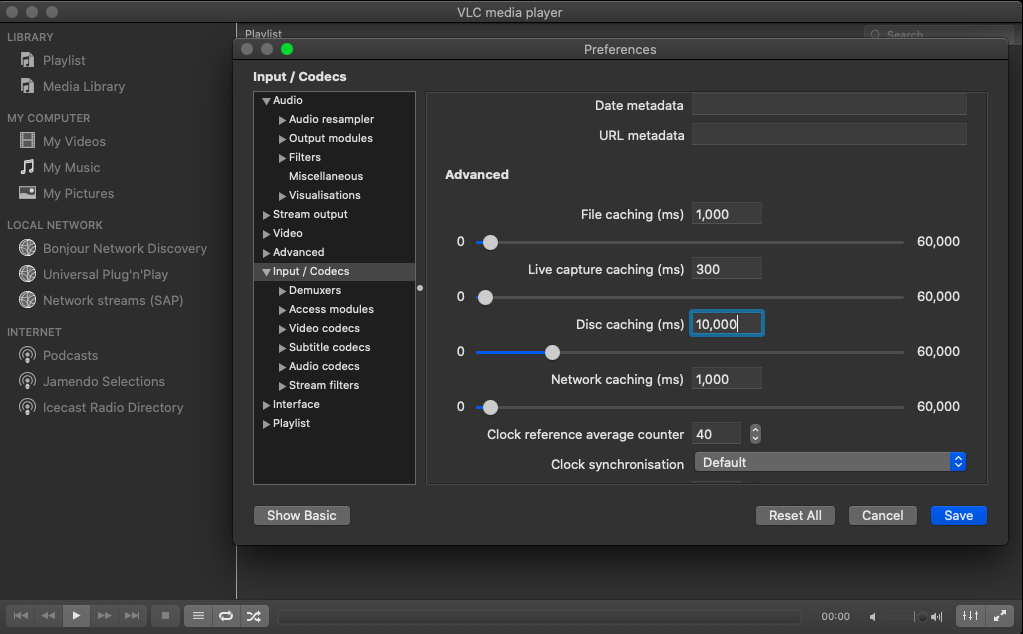The width and height of the screenshot is (1023, 634).
Task: Open Clock synchronisation dropdown
Action: point(830,462)
